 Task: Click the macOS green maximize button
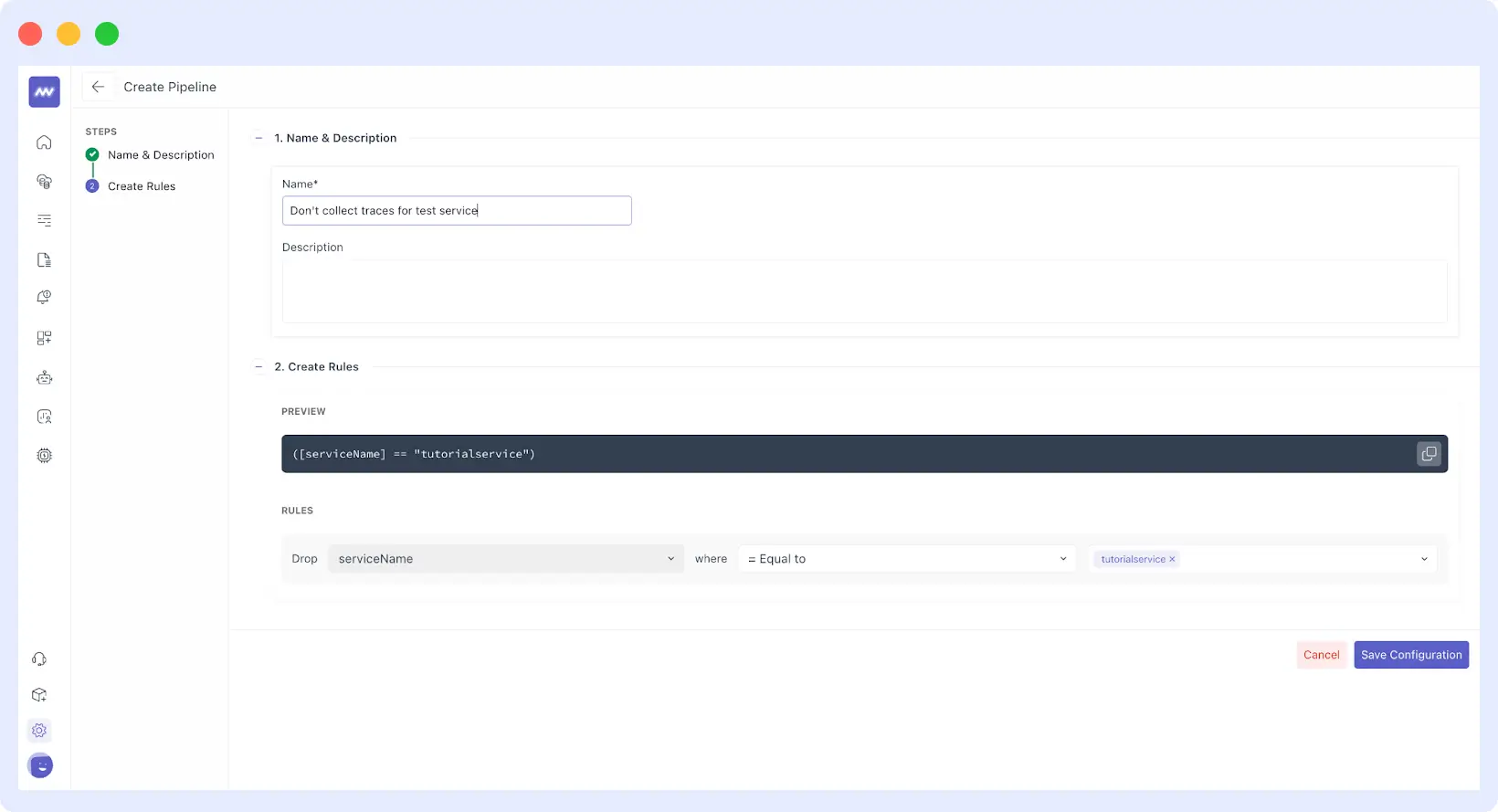107,34
